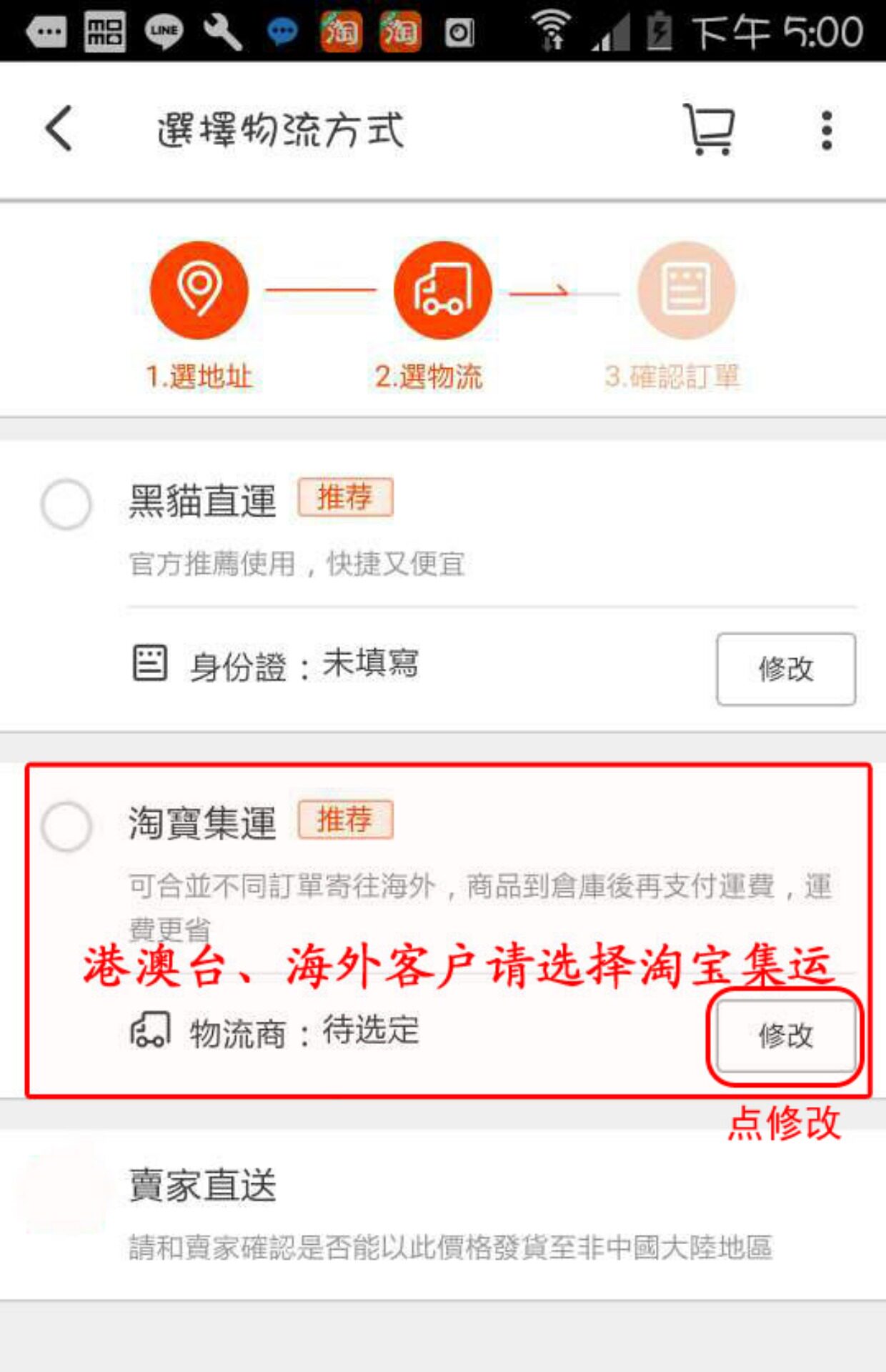Tap the 推荐 tag next to 黑貓直運
Viewport: 886px width, 1372px height.
click(x=345, y=497)
